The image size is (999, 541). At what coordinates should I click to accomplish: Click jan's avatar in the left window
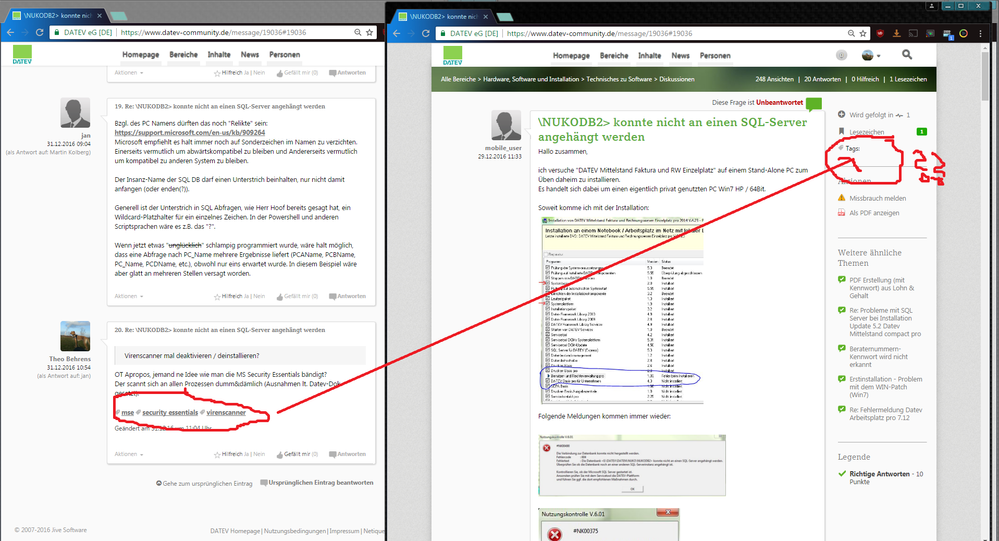(x=75, y=113)
